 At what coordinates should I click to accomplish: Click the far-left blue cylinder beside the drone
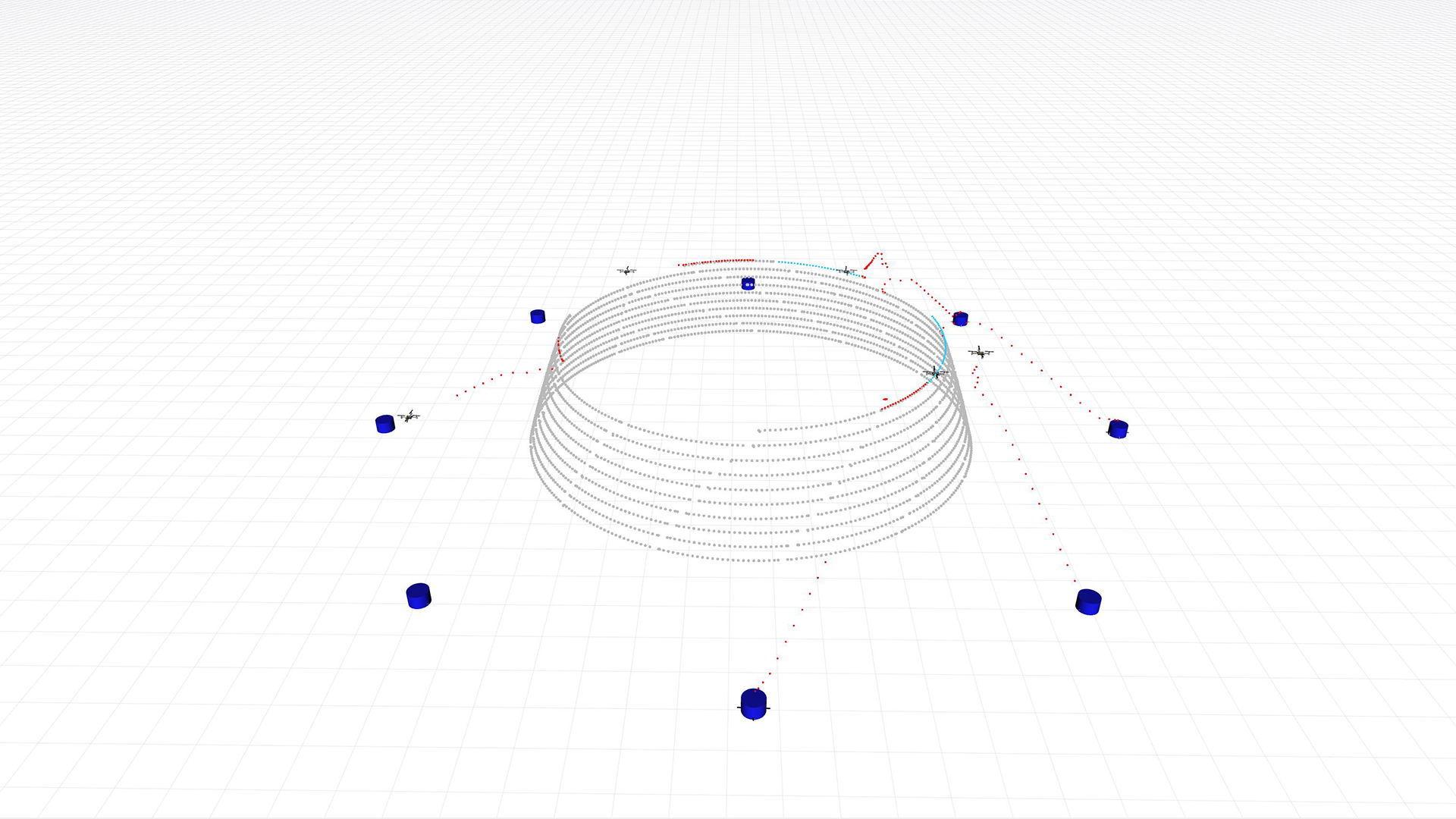385,424
